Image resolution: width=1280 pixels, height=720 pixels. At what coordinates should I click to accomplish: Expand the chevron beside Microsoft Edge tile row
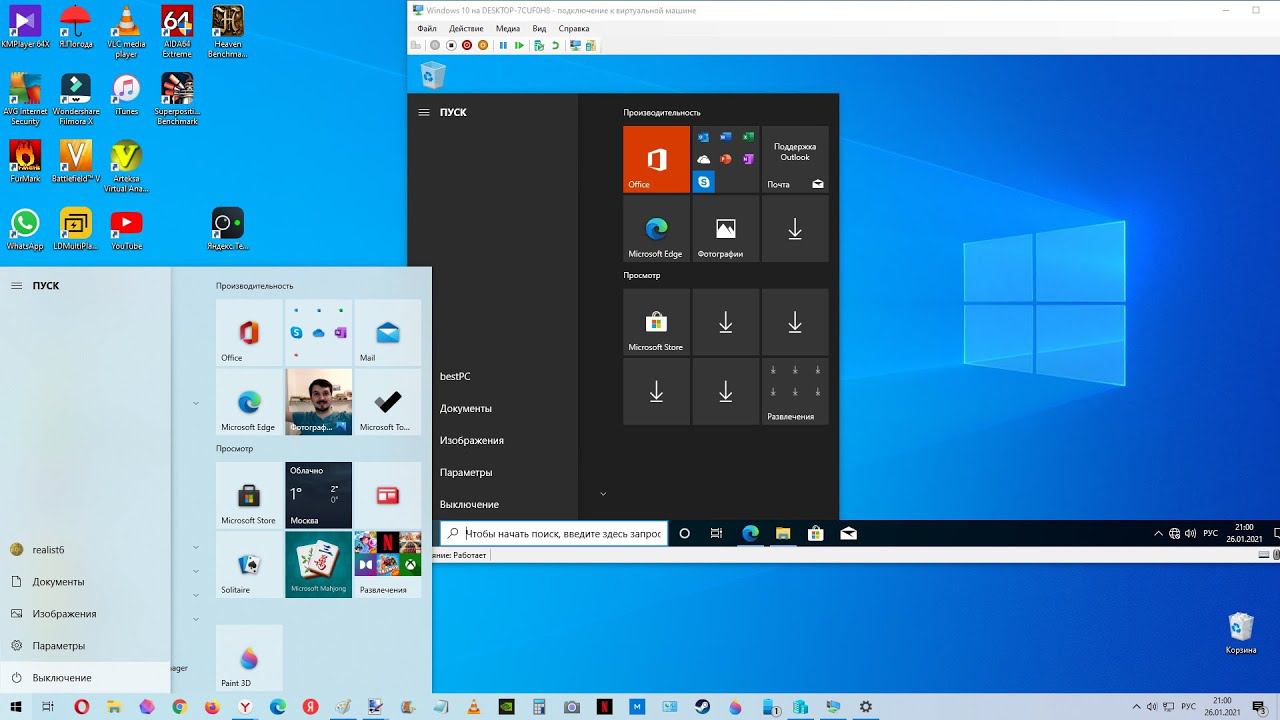coord(195,403)
